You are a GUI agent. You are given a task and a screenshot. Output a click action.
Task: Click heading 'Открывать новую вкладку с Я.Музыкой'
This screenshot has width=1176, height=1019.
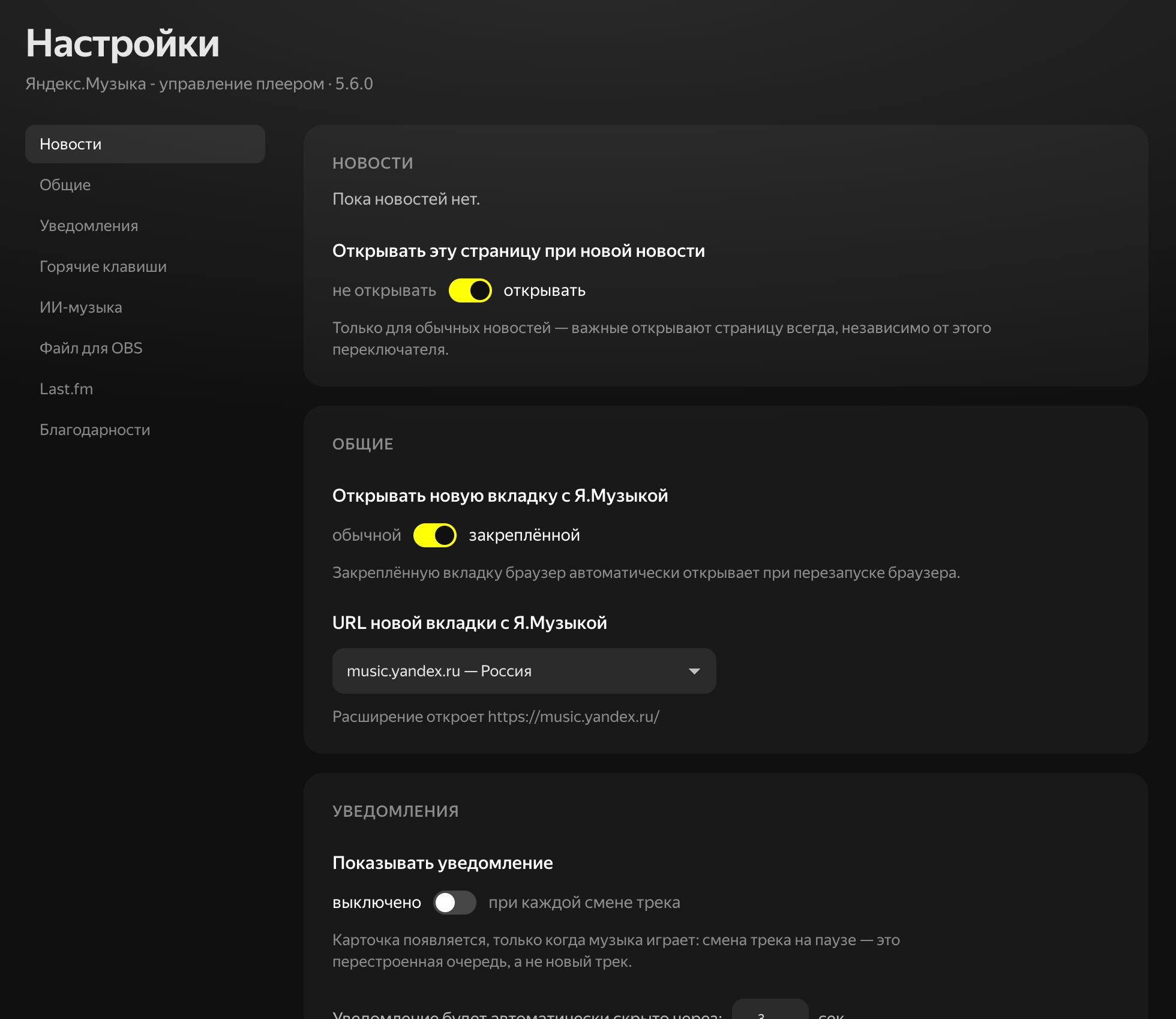(500, 496)
